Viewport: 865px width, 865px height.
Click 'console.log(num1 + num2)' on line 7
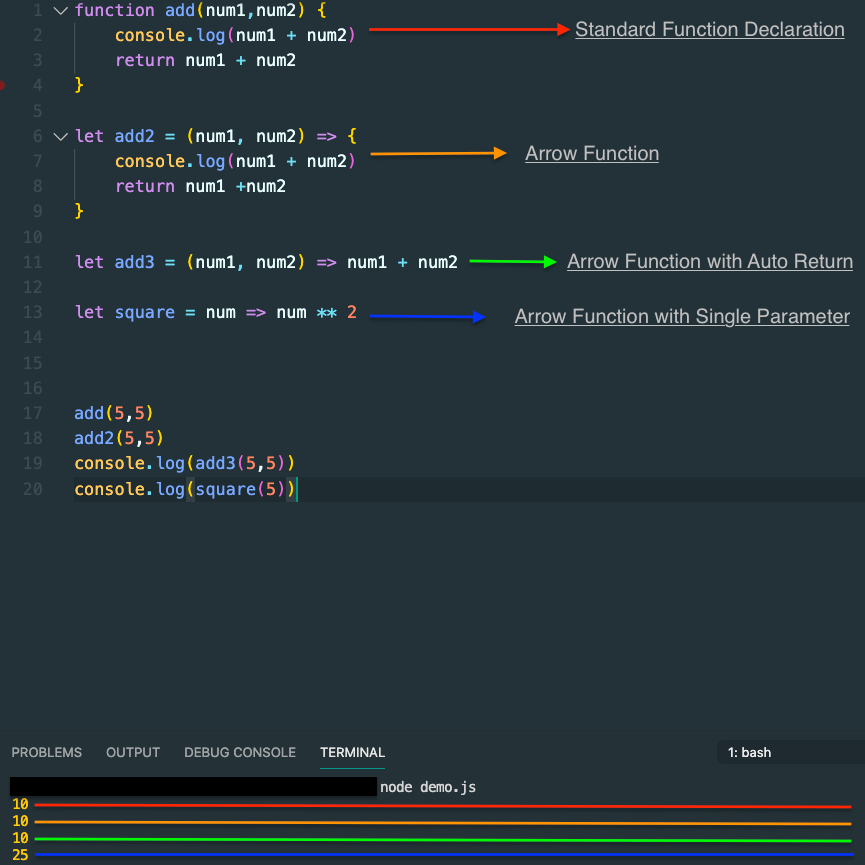tap(235, 162)
